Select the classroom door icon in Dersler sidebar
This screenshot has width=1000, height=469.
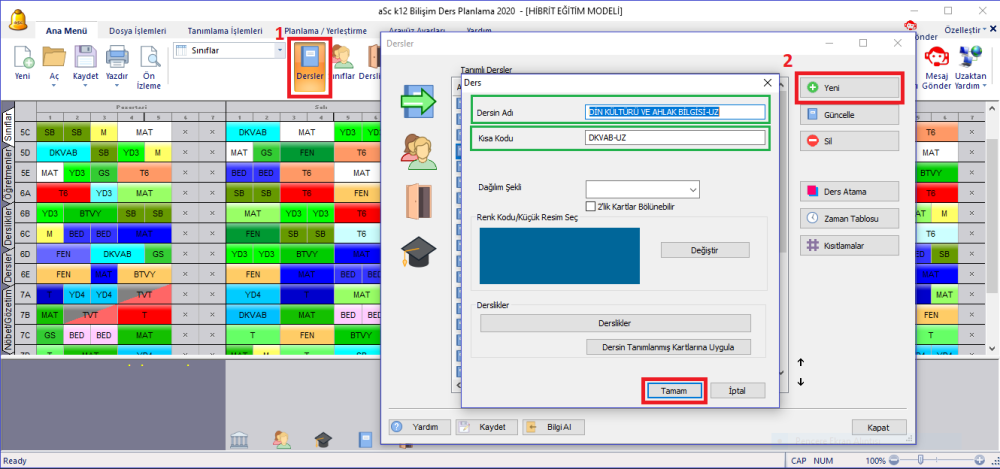pos(418,200)
